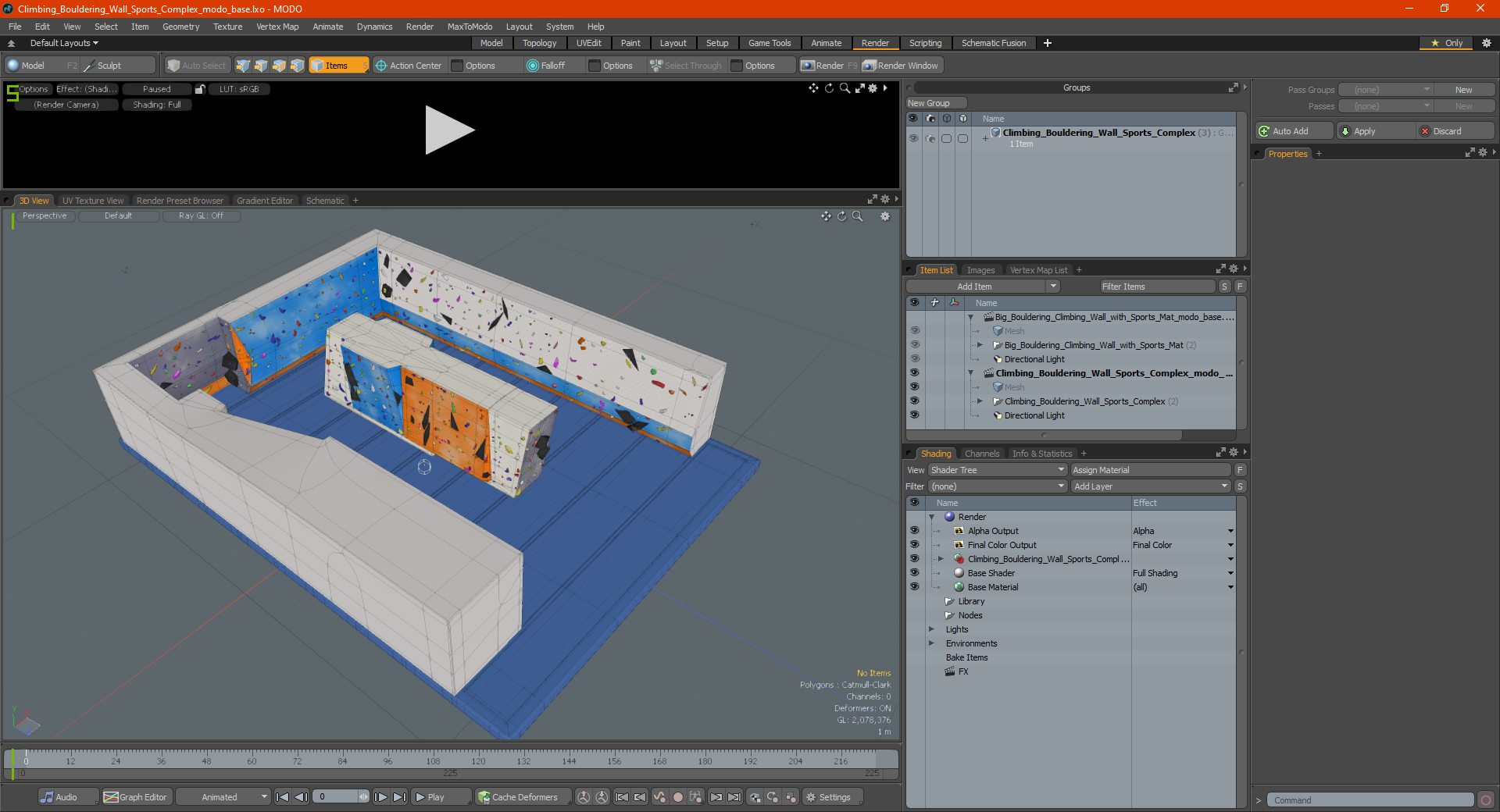
Task: Toggle visibility of Alpha Output layer
Action: coord(914,531)
